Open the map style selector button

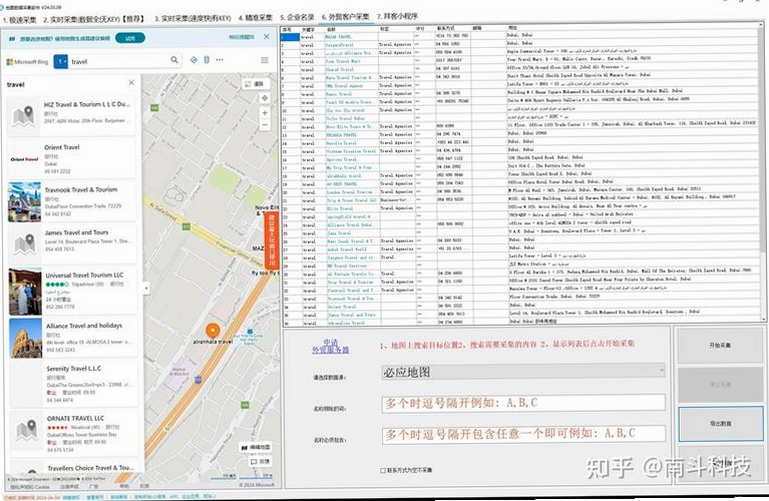[255, 84]
